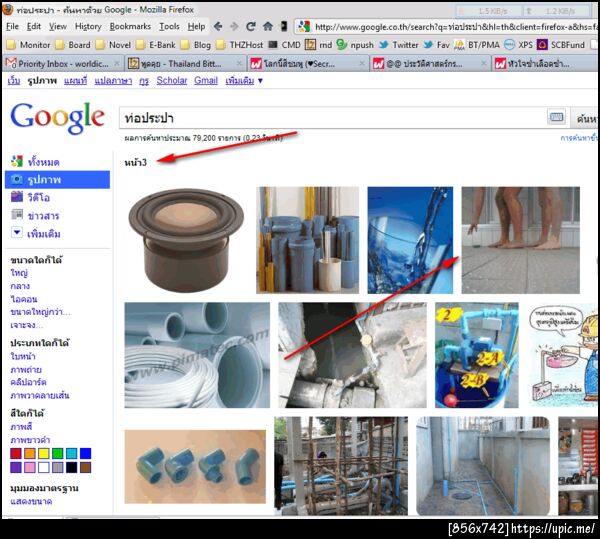
Task: Click in the ท่อประปา search field
Action: 333,118
